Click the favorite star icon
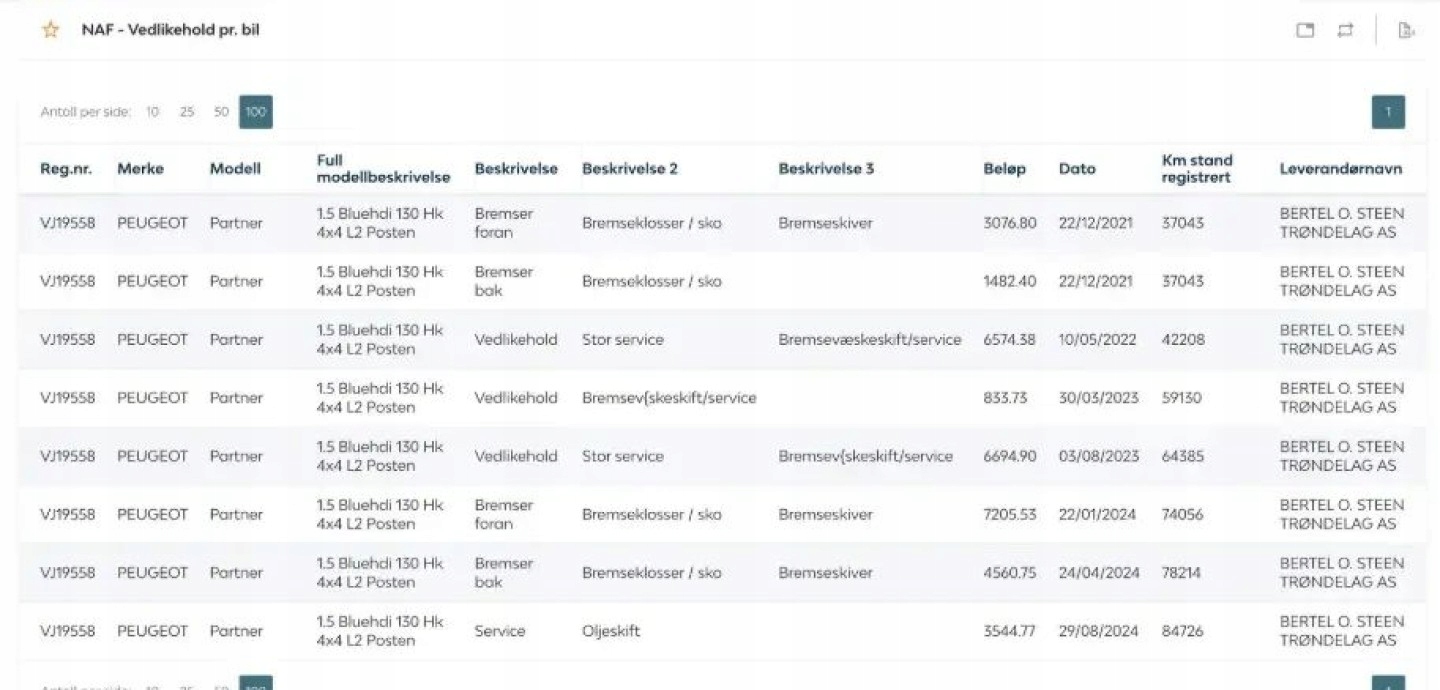This screenshot has height=690, width=1440. [x=50, y=30]
